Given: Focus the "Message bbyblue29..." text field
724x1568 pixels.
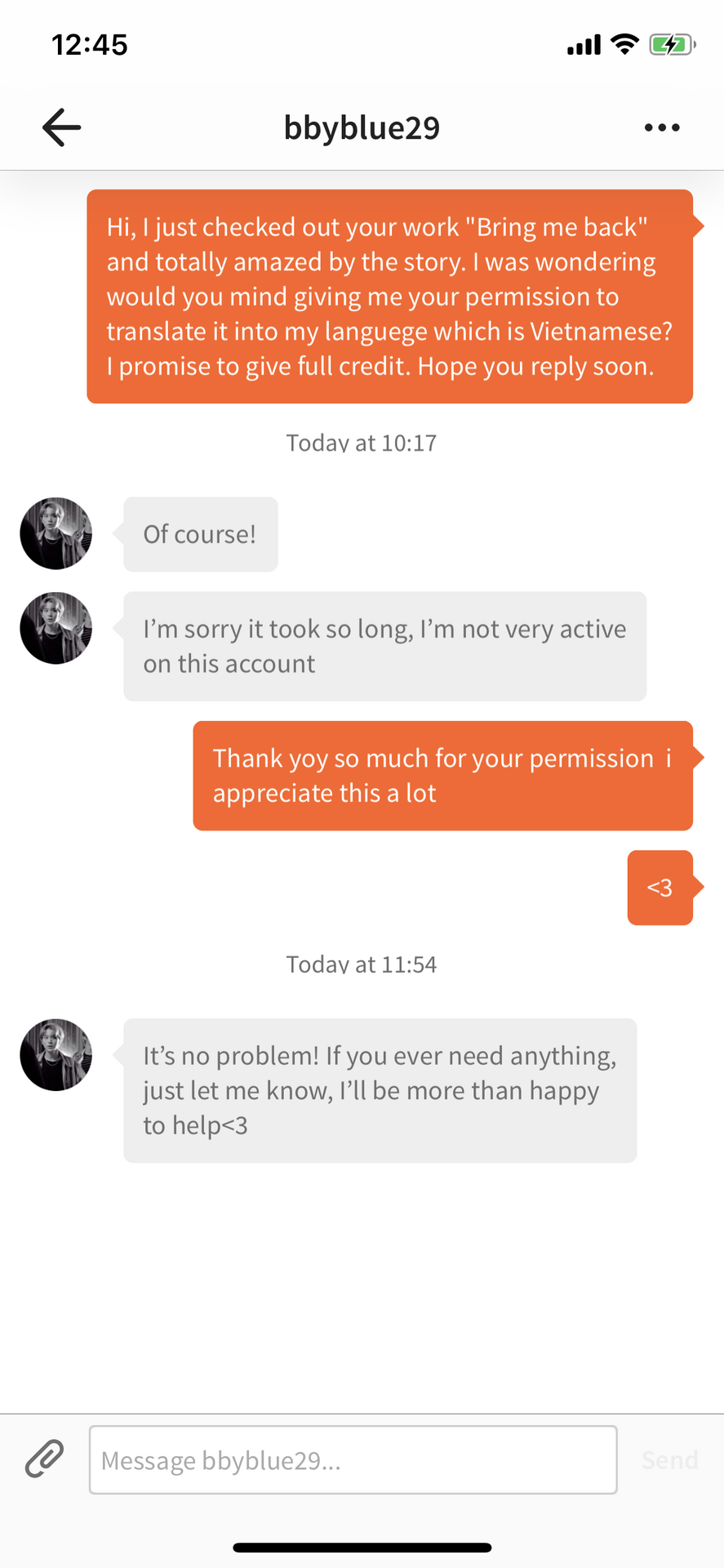Looking at the screenshot, I should [x=353, y=1459].
